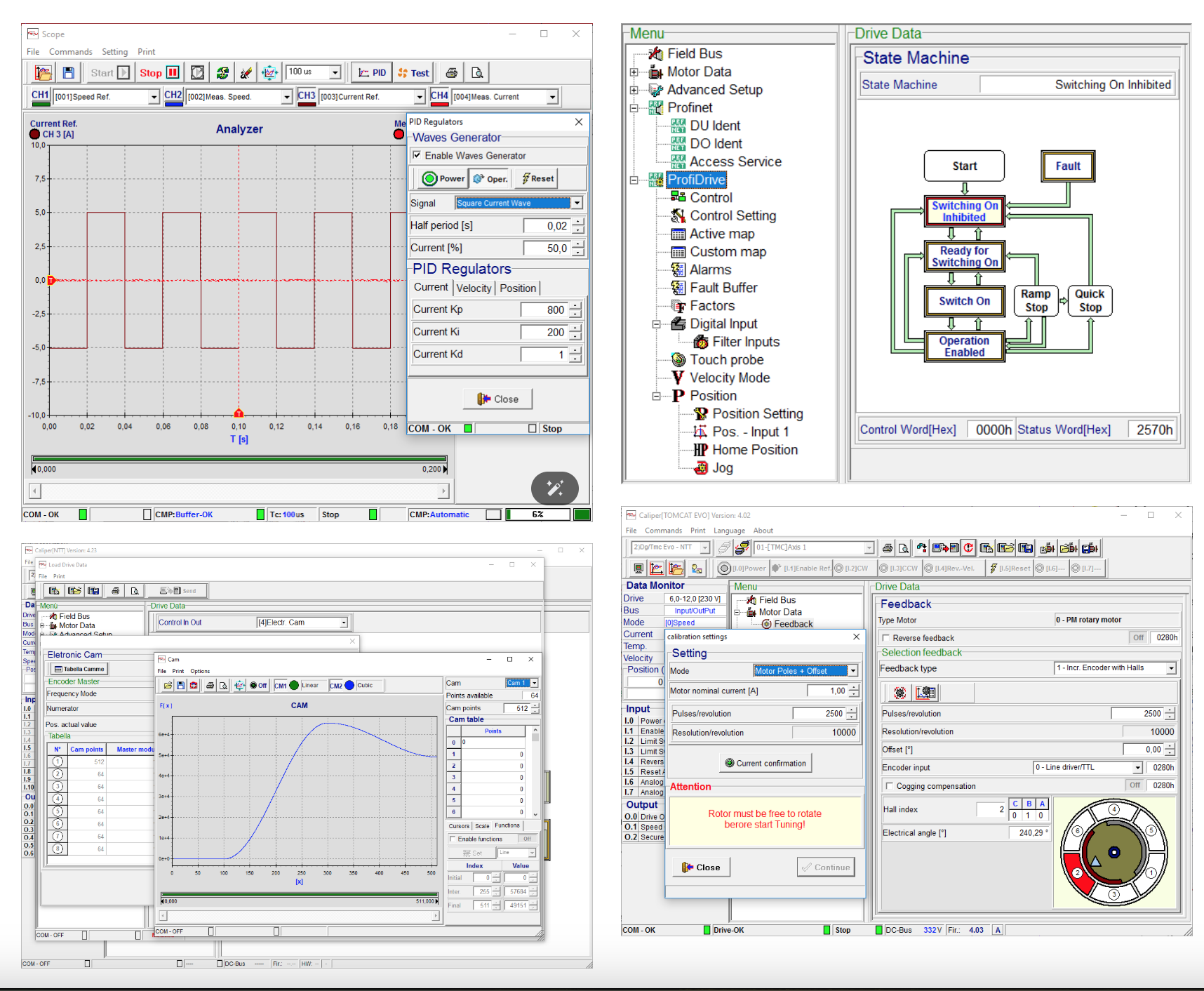Click the red restart icon in Tomcat Evo toolbar
This screenshot has width=1204, height=991.
[x=968, y=548]
